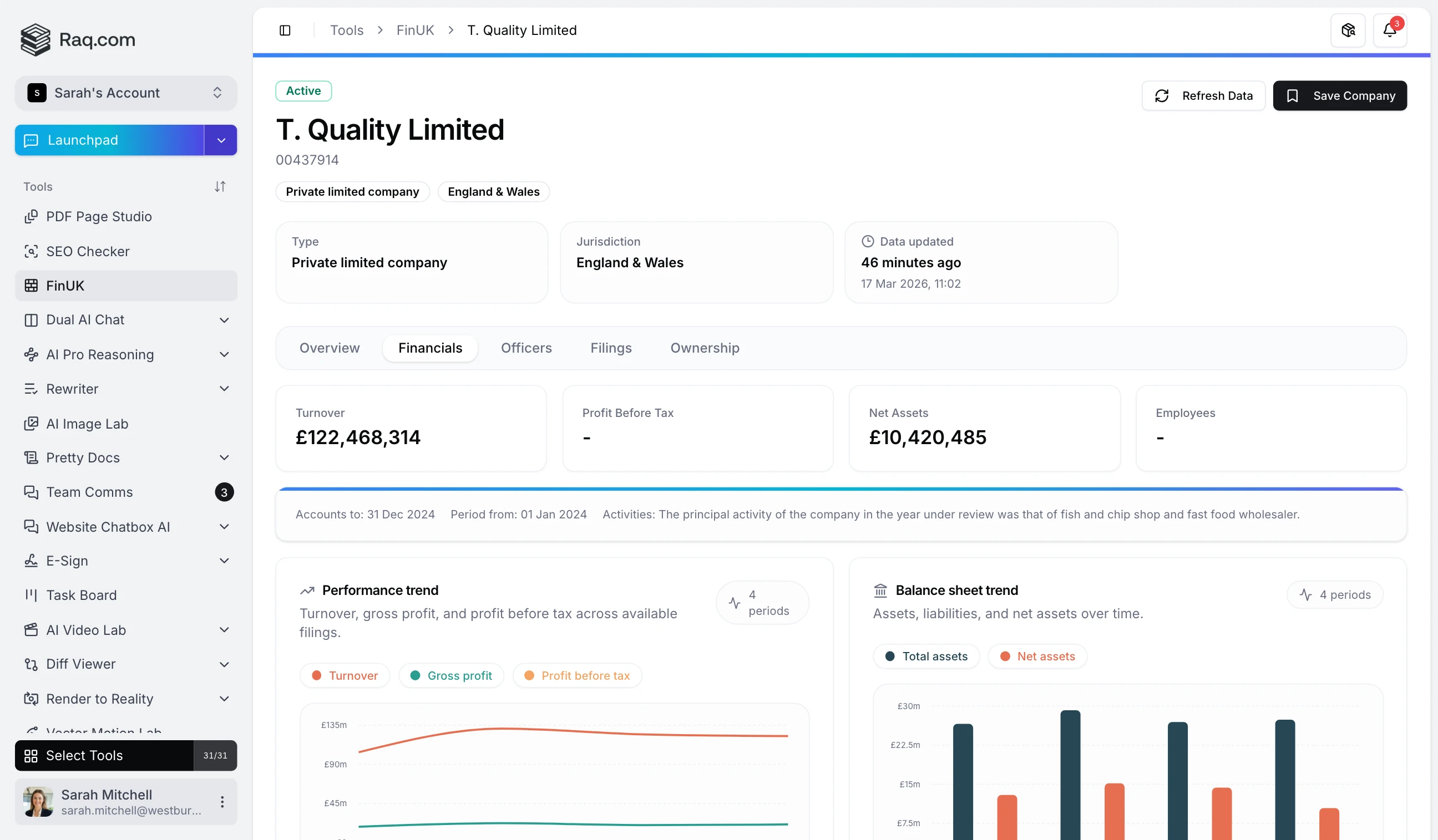Switch to the Ownership tab
The image size is (1438, 840).
704,348
